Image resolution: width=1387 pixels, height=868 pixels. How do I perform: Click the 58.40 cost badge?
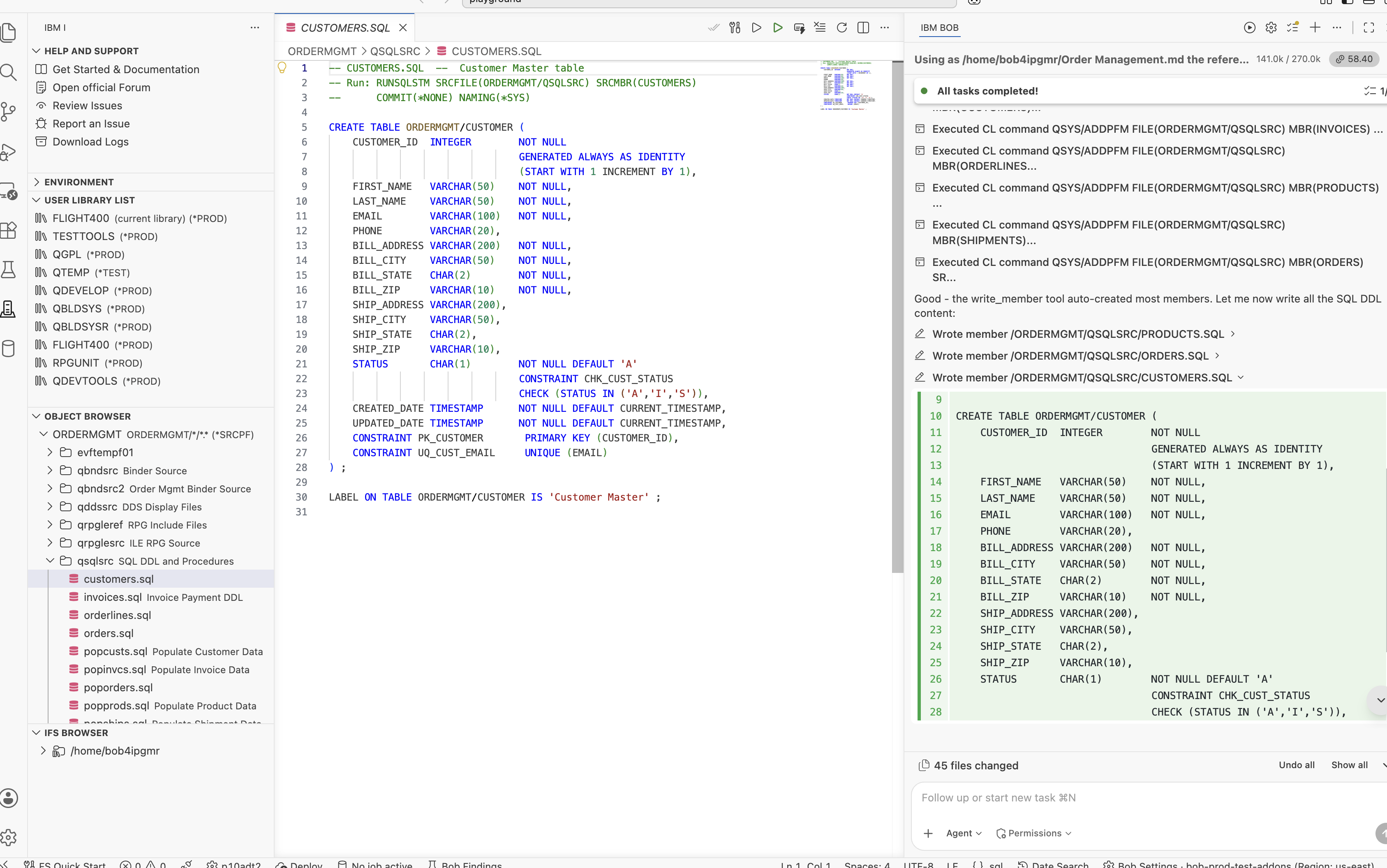coord(1353,59)
